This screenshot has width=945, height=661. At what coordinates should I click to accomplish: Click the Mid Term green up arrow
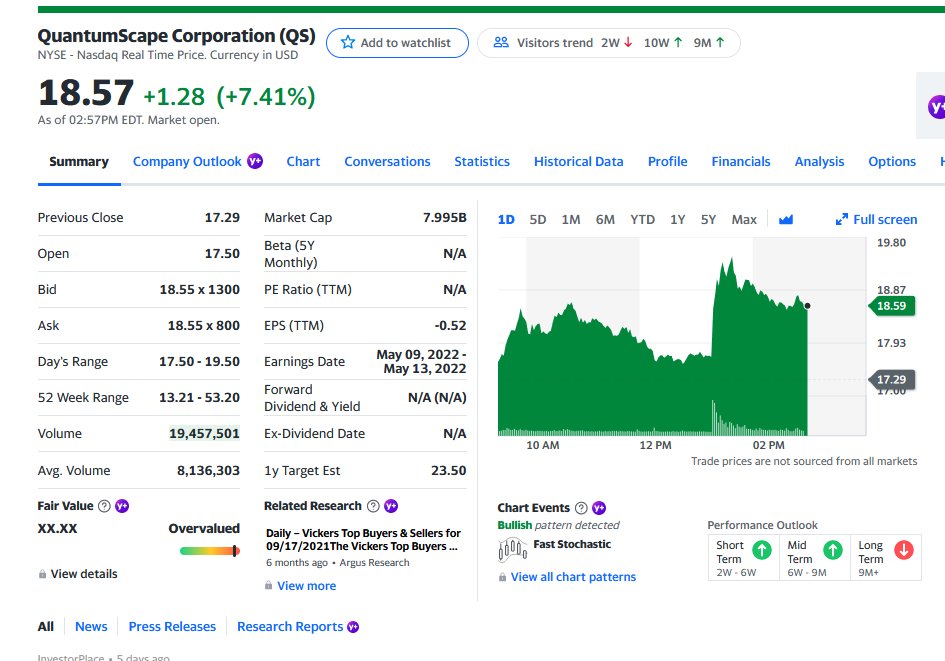click(833, 550)
